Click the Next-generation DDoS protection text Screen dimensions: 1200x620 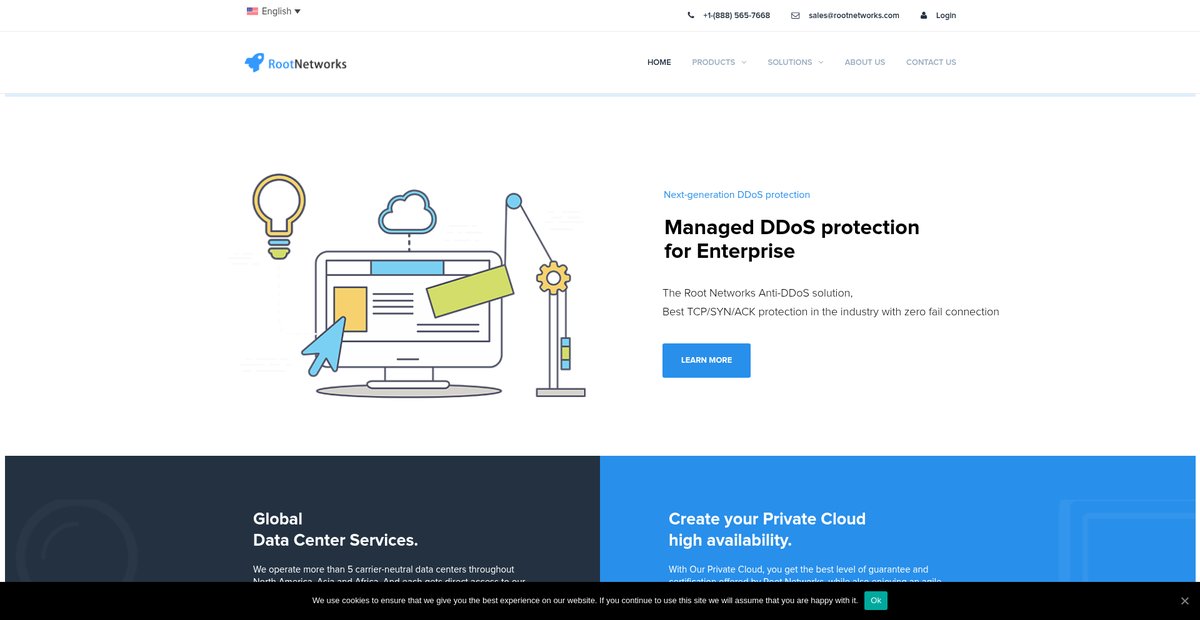tap(737, 194)
